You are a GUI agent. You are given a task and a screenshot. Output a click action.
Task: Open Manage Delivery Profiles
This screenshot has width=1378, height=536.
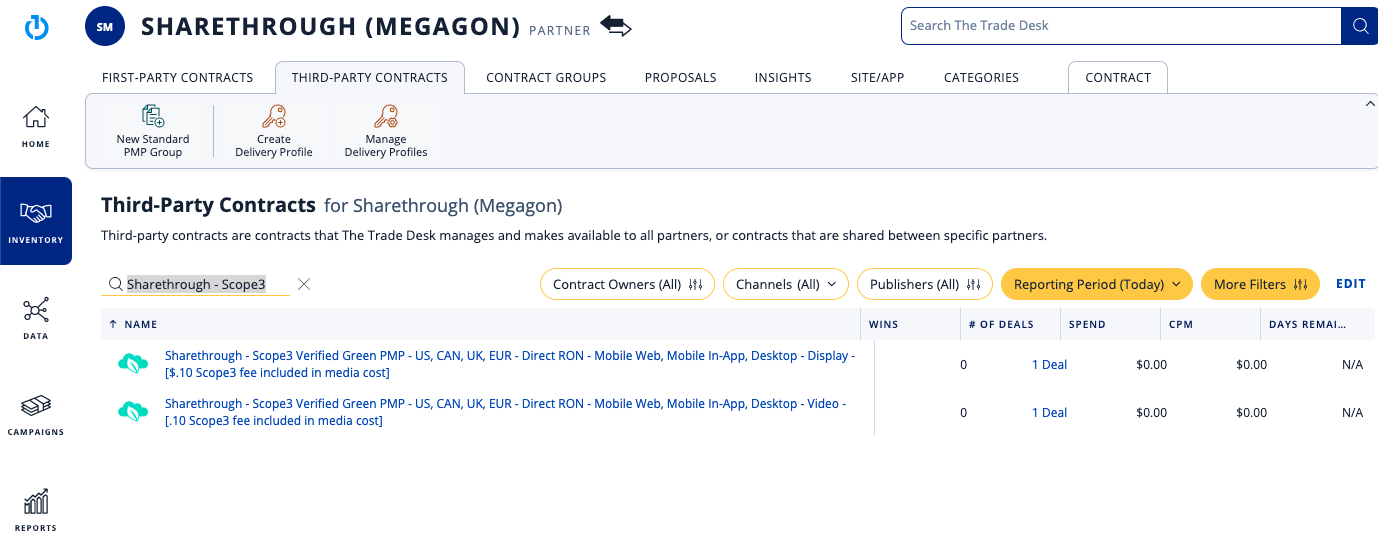click(x=386, y=131)
